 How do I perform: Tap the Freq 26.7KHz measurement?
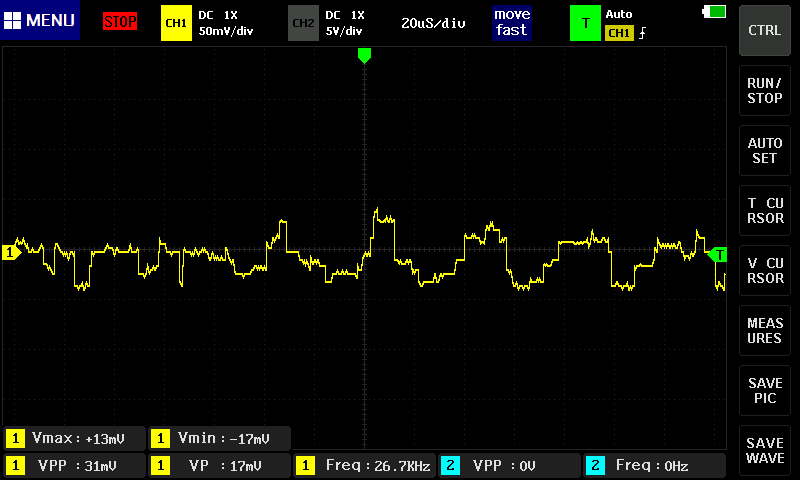364,465
